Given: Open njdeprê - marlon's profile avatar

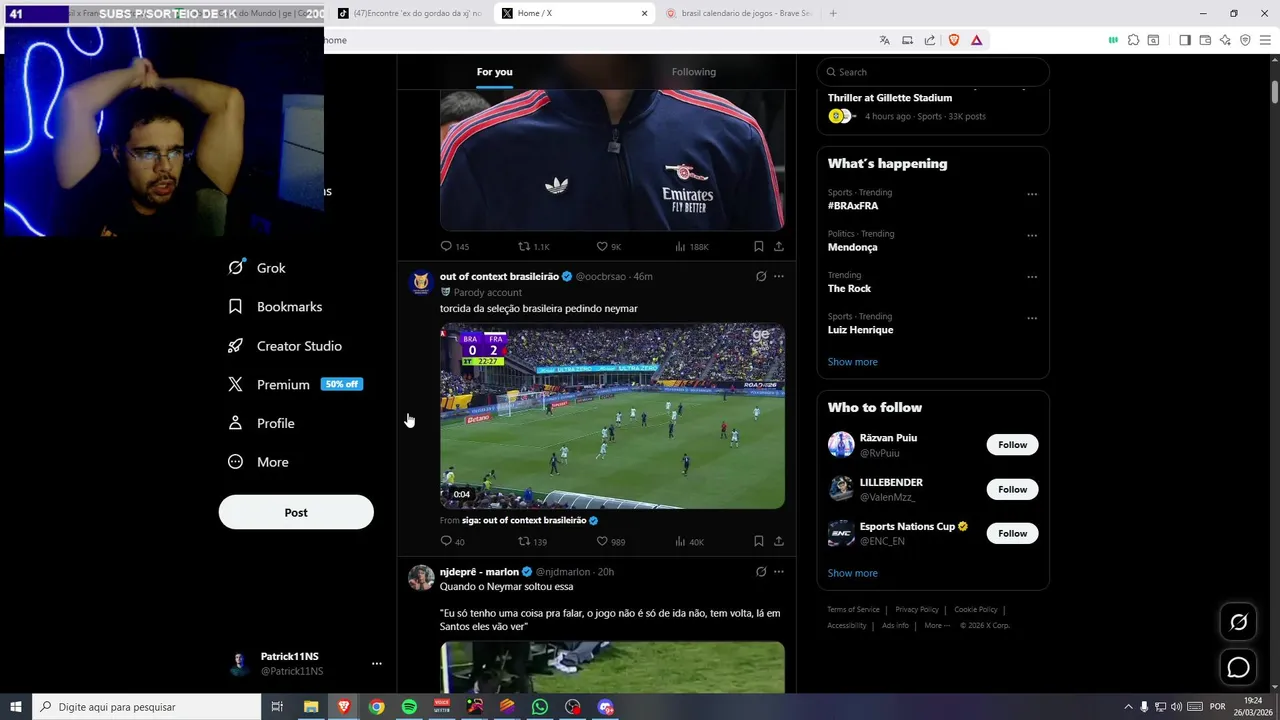Looking at the screenshot, I should click(x=421, y=578).
